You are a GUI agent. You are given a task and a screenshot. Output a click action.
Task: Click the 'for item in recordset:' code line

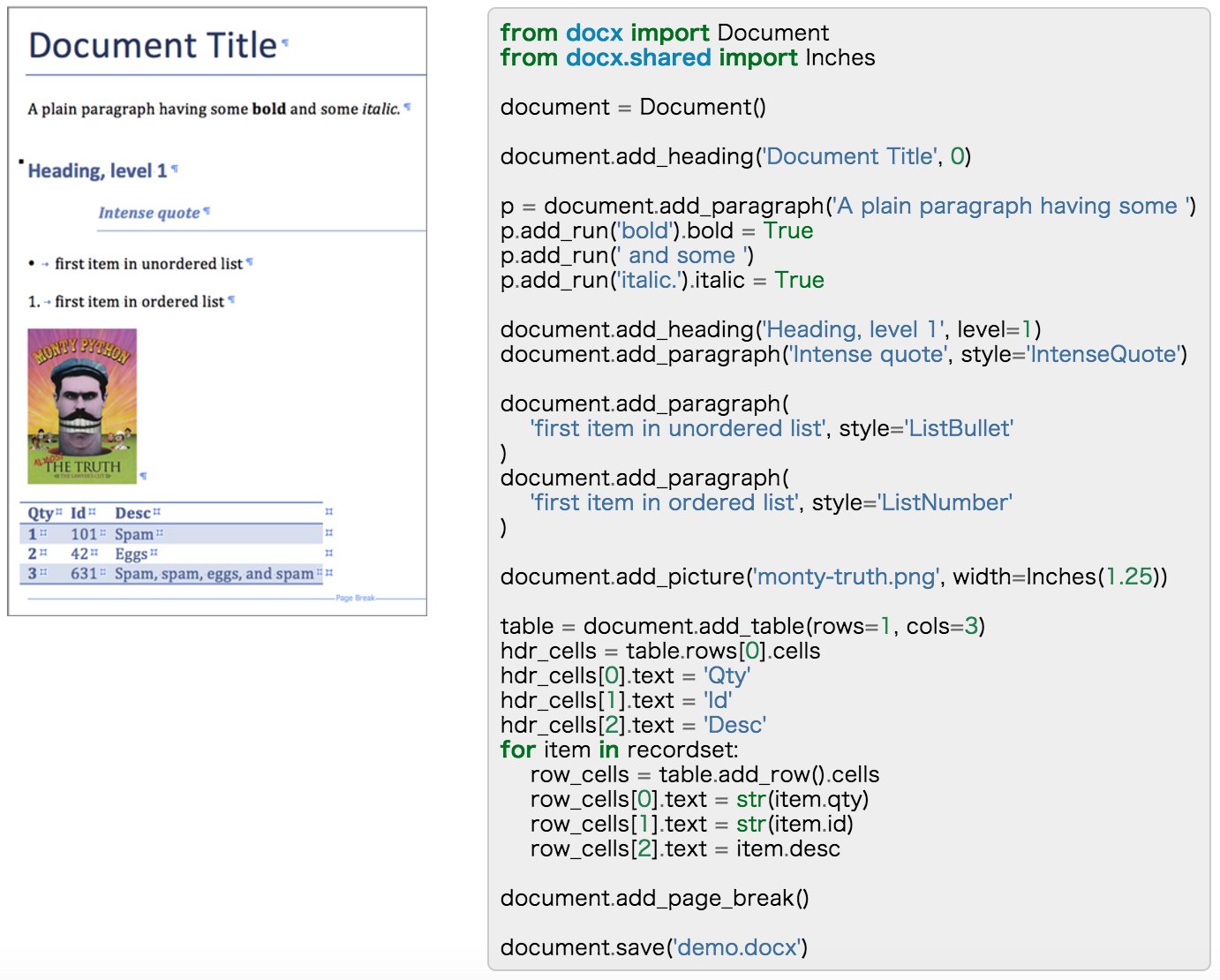point(619,750)
